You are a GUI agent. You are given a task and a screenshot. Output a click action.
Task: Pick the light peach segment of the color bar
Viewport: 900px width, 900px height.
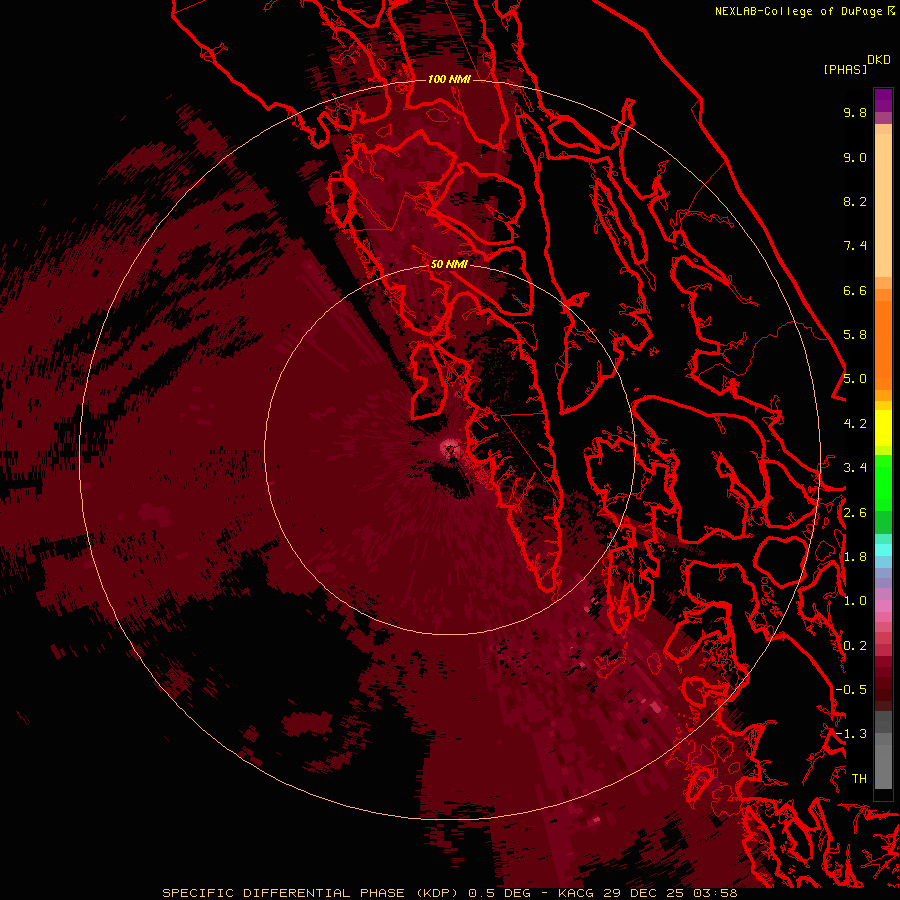[883, 207]
